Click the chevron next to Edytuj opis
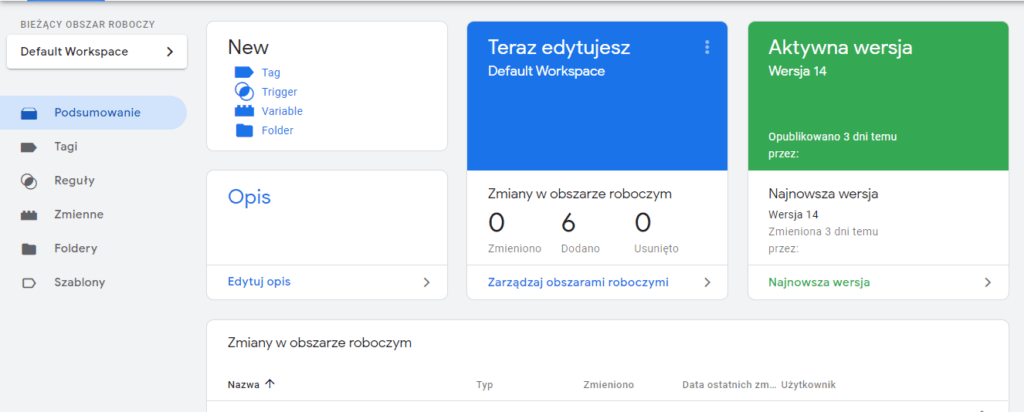Image resolution: width=1024 pixels, height=412 pixels. coord(426,283)
